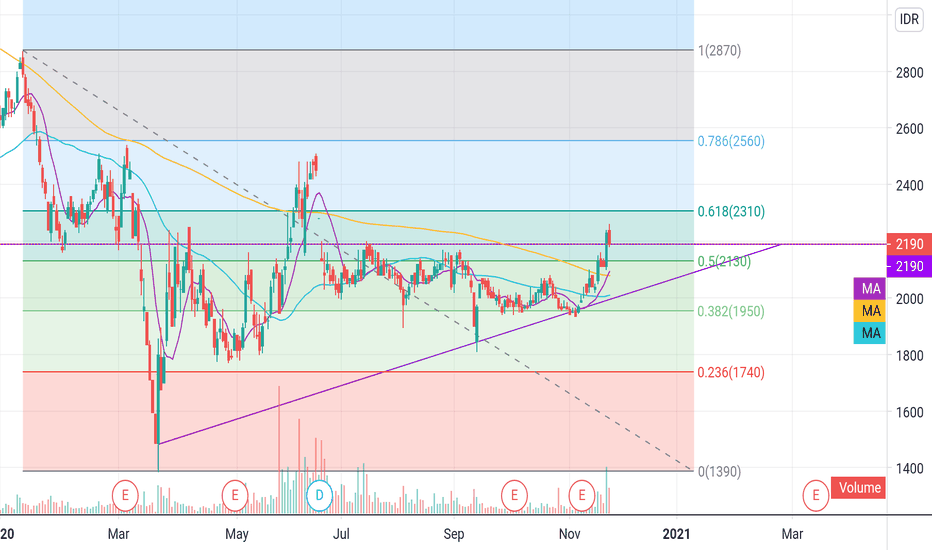Select the orange MA indicator label

870,311
